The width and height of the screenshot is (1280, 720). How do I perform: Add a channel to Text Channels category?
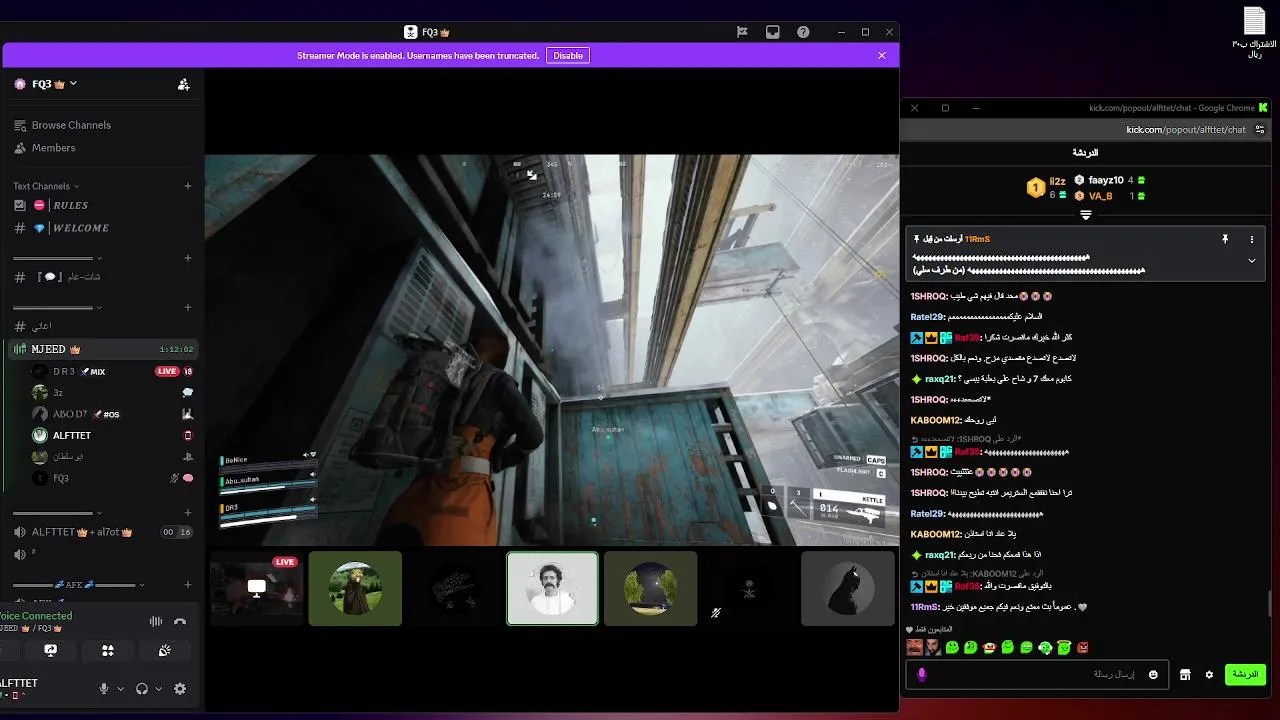click(187, 186)
